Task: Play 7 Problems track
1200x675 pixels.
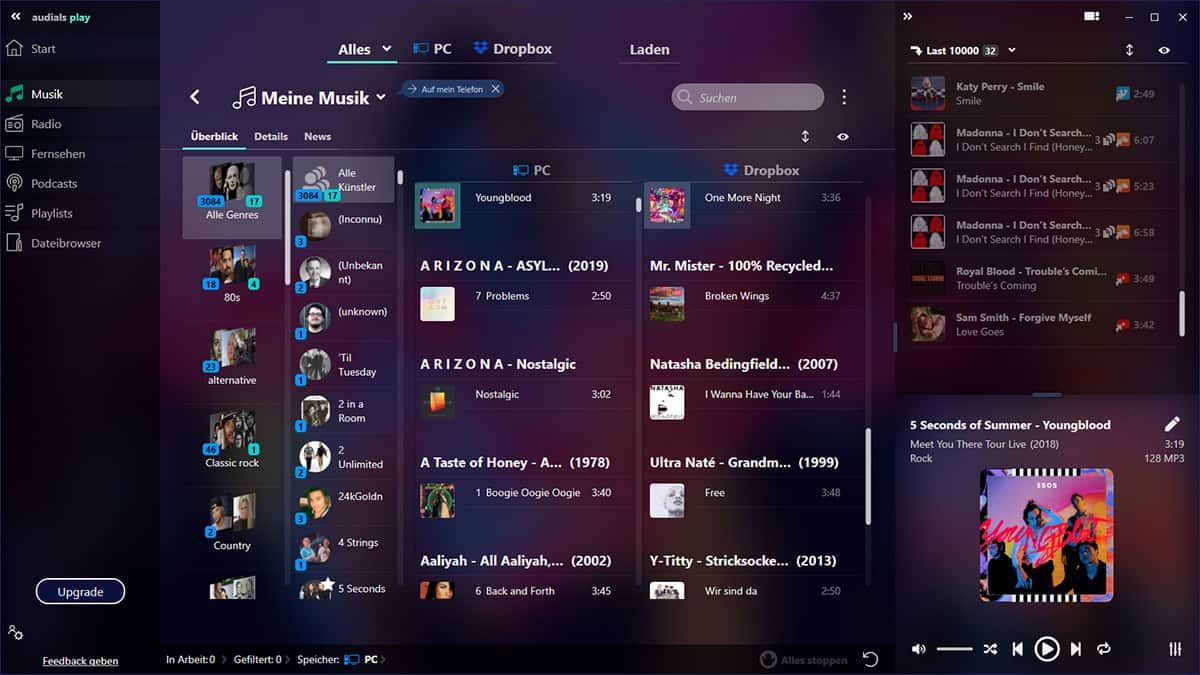Action: point(516,303)
